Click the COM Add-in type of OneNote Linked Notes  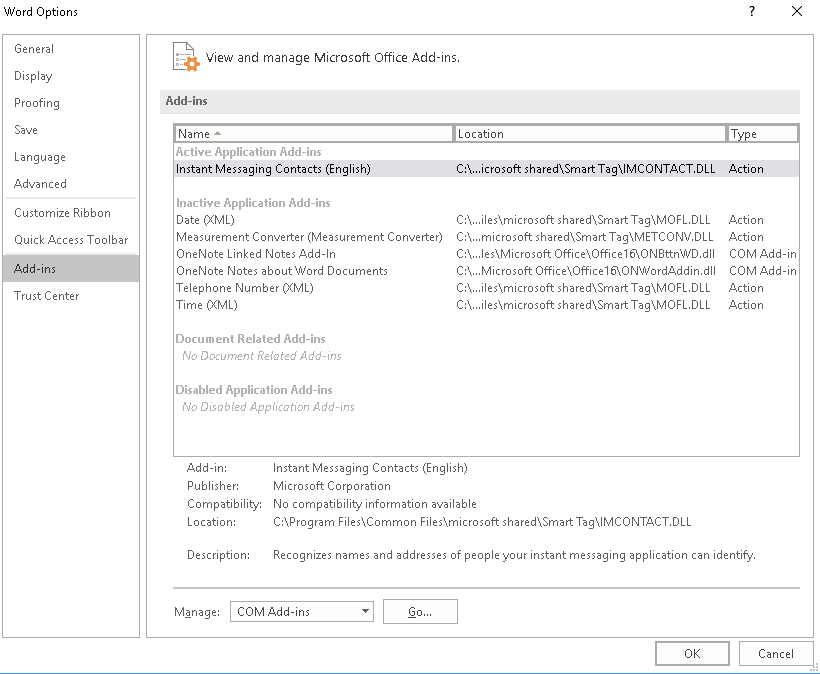pos(763,254)
